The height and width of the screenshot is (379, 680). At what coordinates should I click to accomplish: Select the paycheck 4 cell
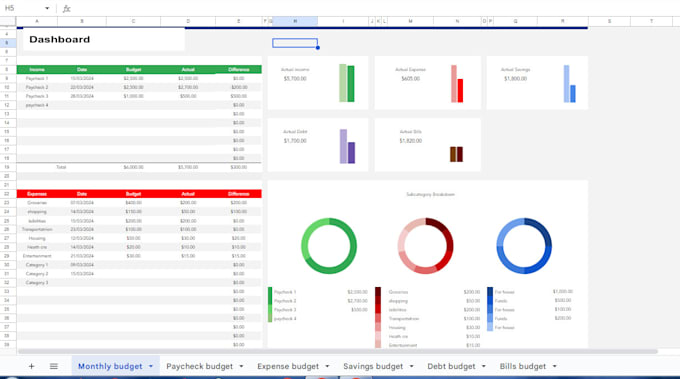tap(37, 105)
